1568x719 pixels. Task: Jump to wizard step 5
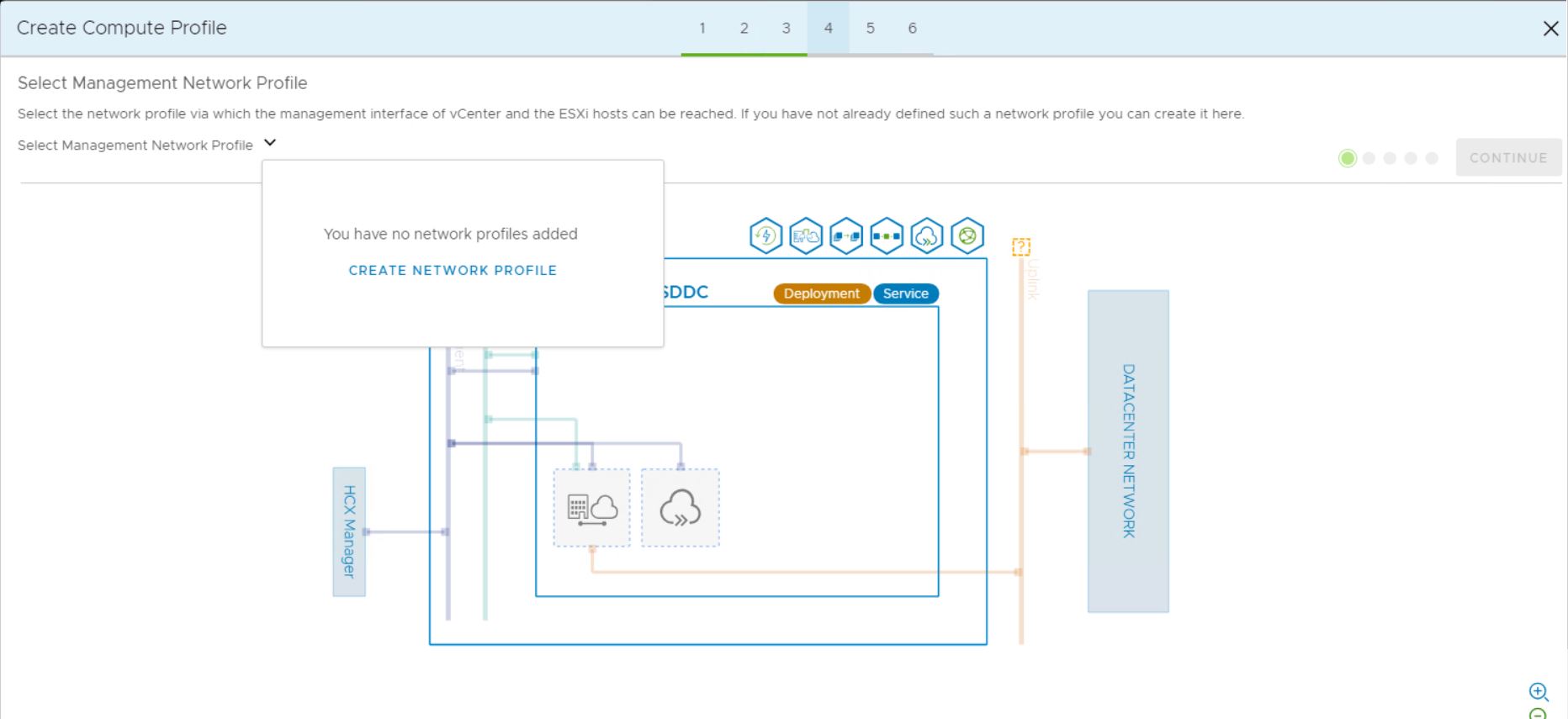871,29
